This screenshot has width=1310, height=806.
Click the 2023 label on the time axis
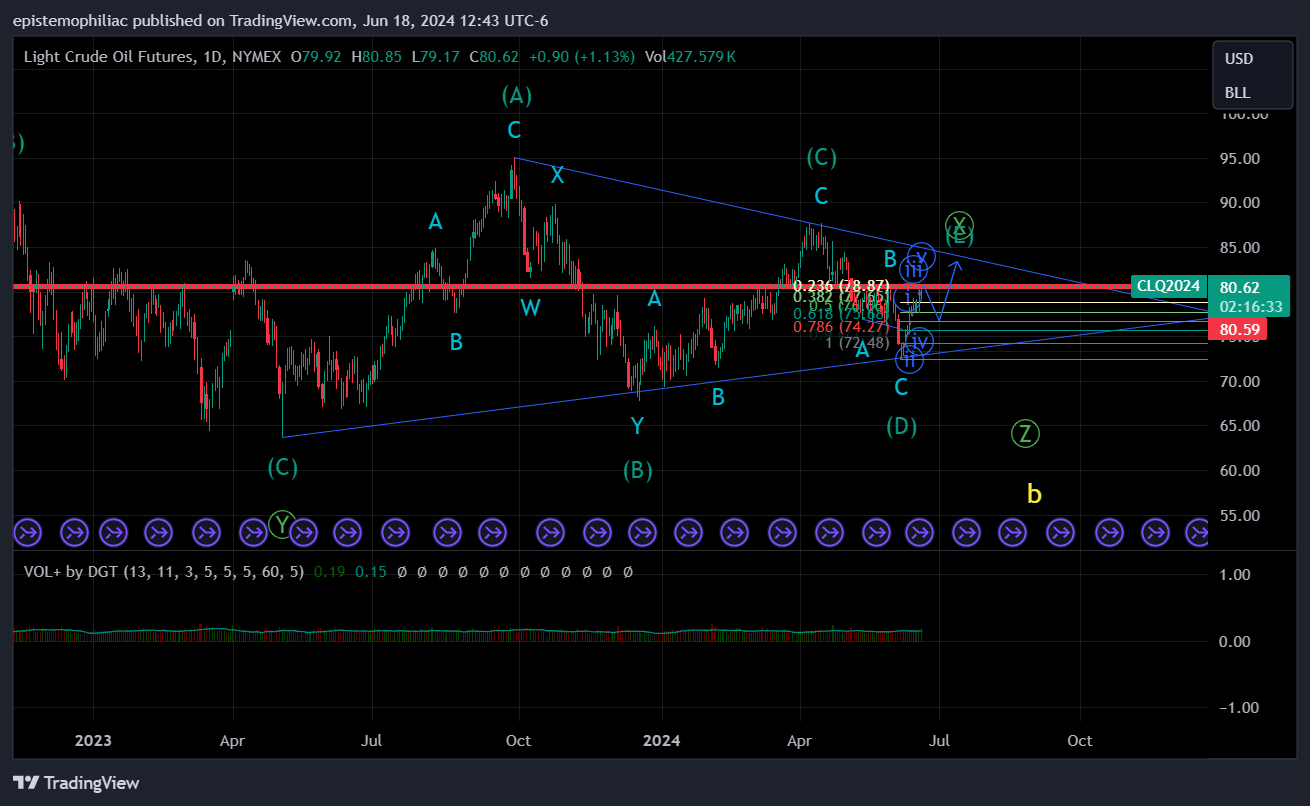pos(92,741)
